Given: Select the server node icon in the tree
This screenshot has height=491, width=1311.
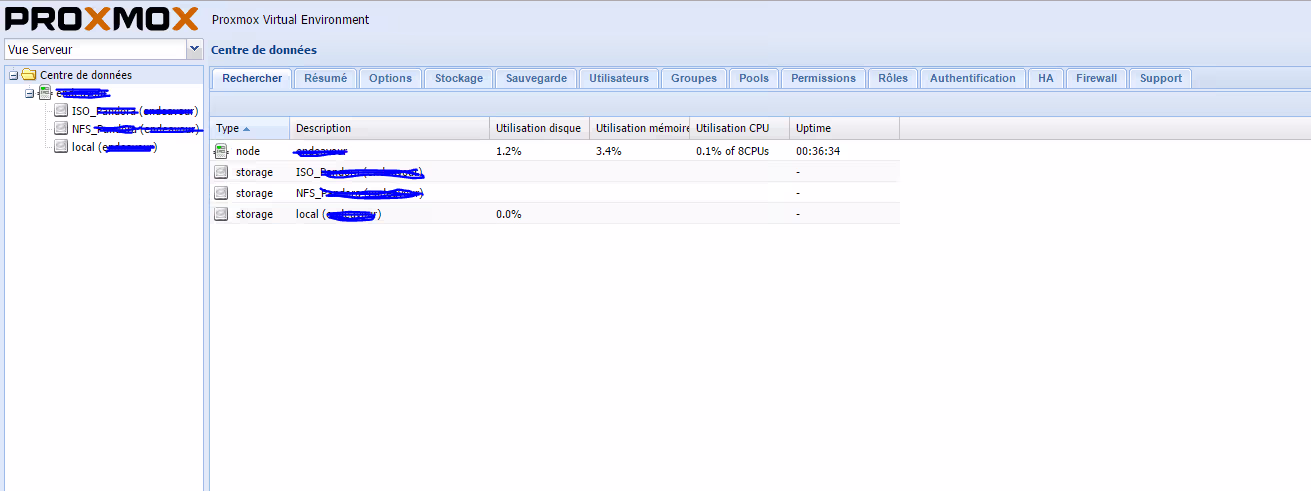Looking at the screenshot, I should coord(45,93).
